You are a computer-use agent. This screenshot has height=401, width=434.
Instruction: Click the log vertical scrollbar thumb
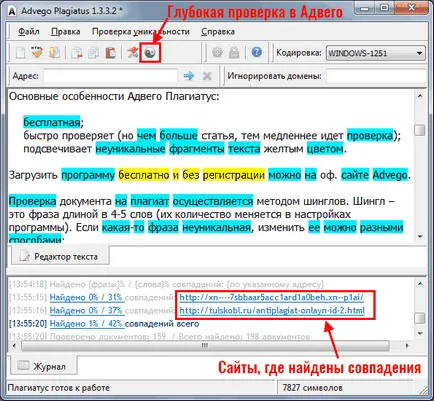point(420,318)
